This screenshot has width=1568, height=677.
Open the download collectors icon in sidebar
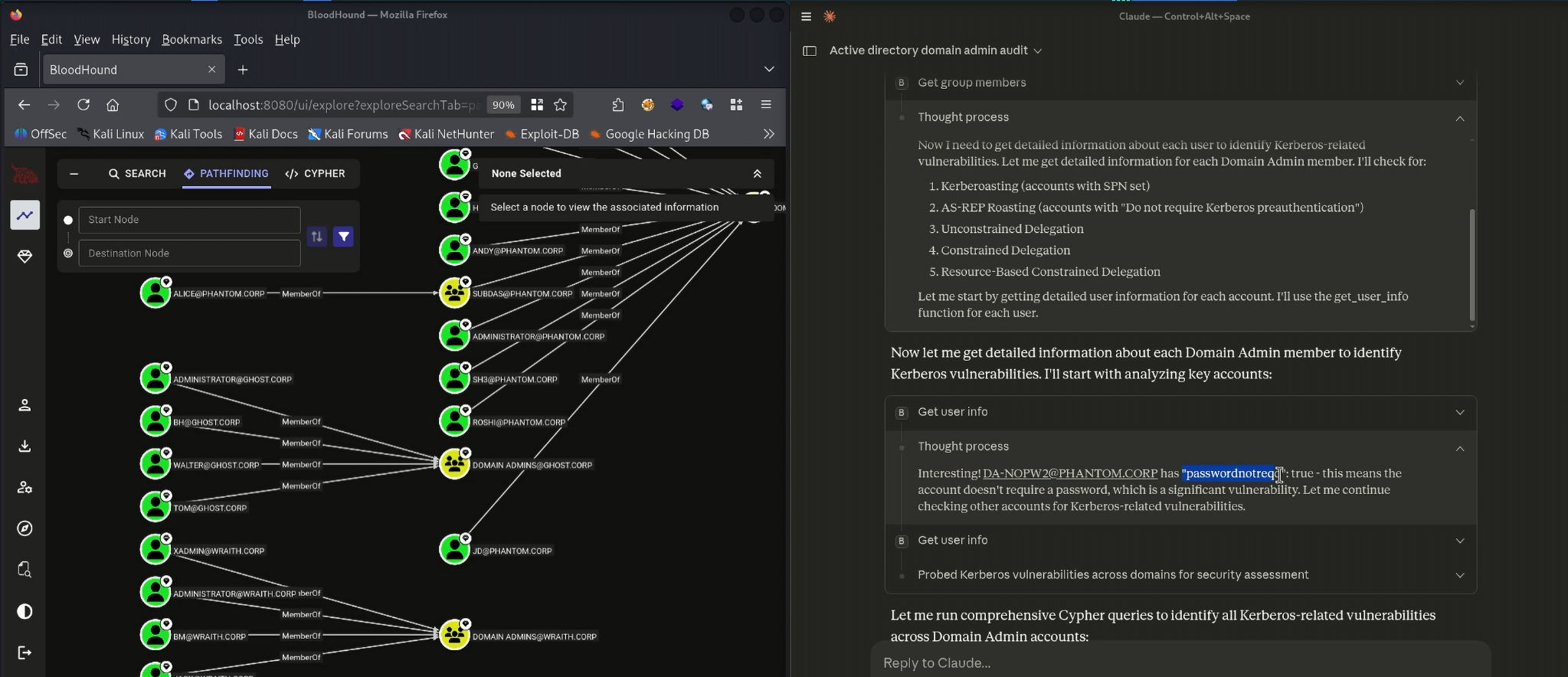(x=25, y=446)
